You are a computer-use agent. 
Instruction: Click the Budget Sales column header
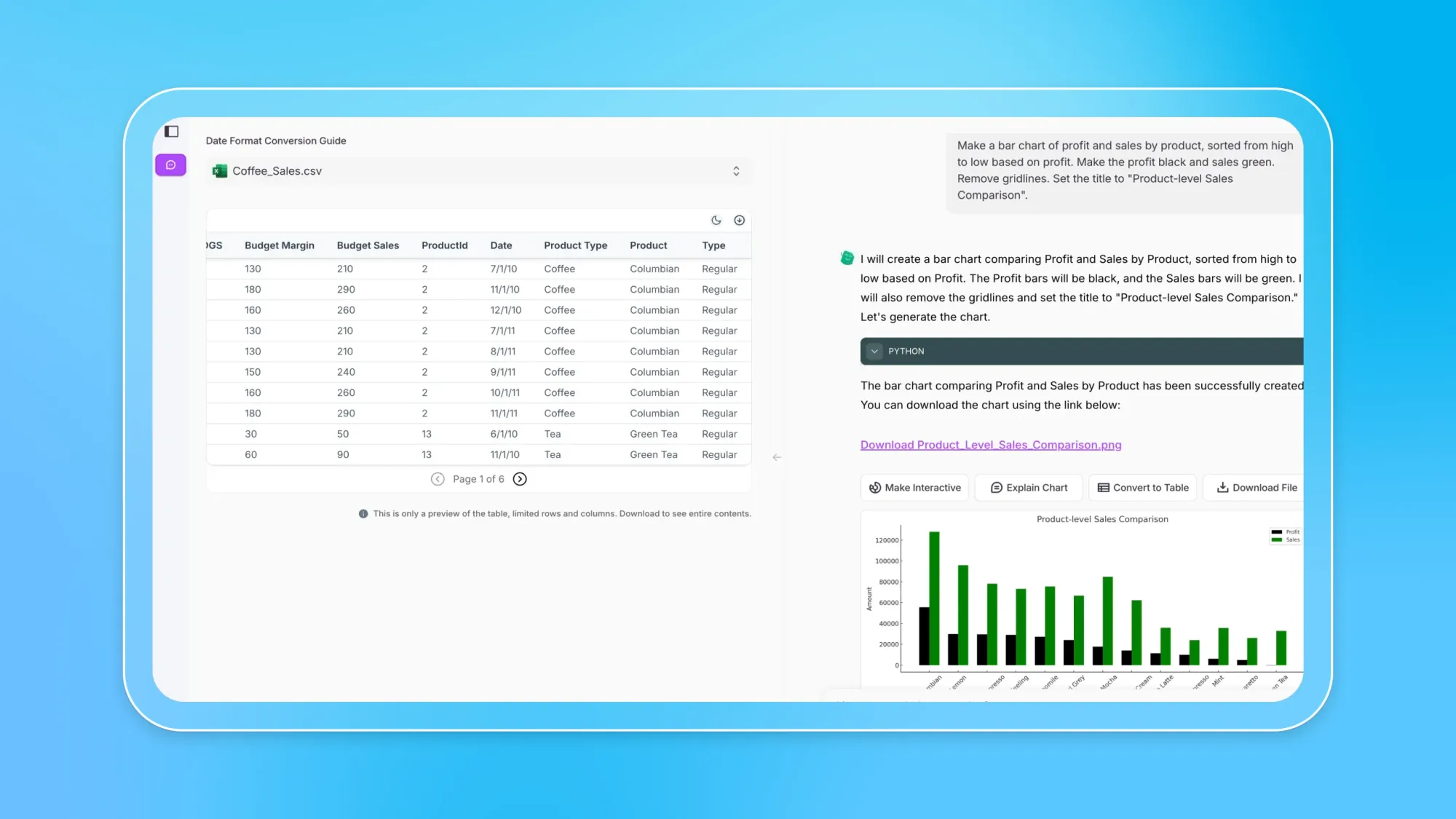[368, 245]
